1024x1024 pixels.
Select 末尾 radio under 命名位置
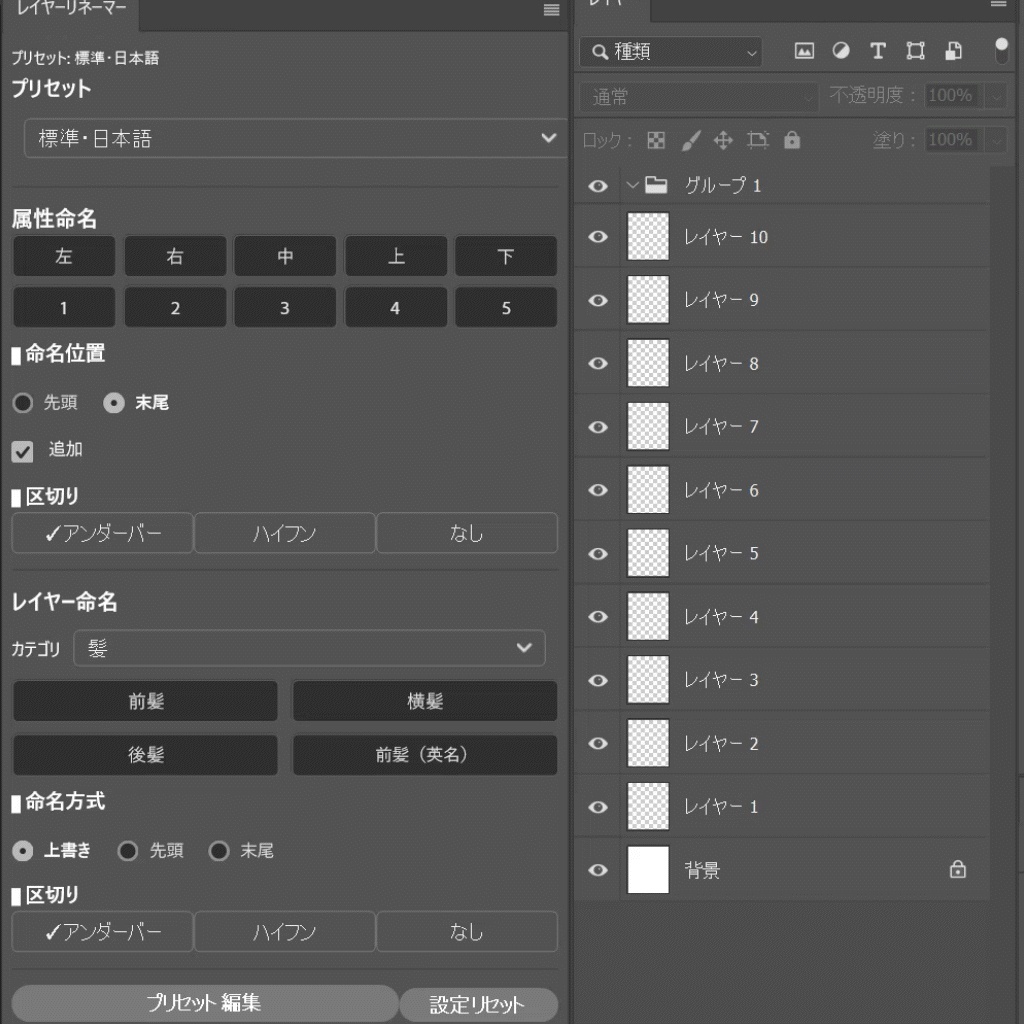[x=114, y=403]
